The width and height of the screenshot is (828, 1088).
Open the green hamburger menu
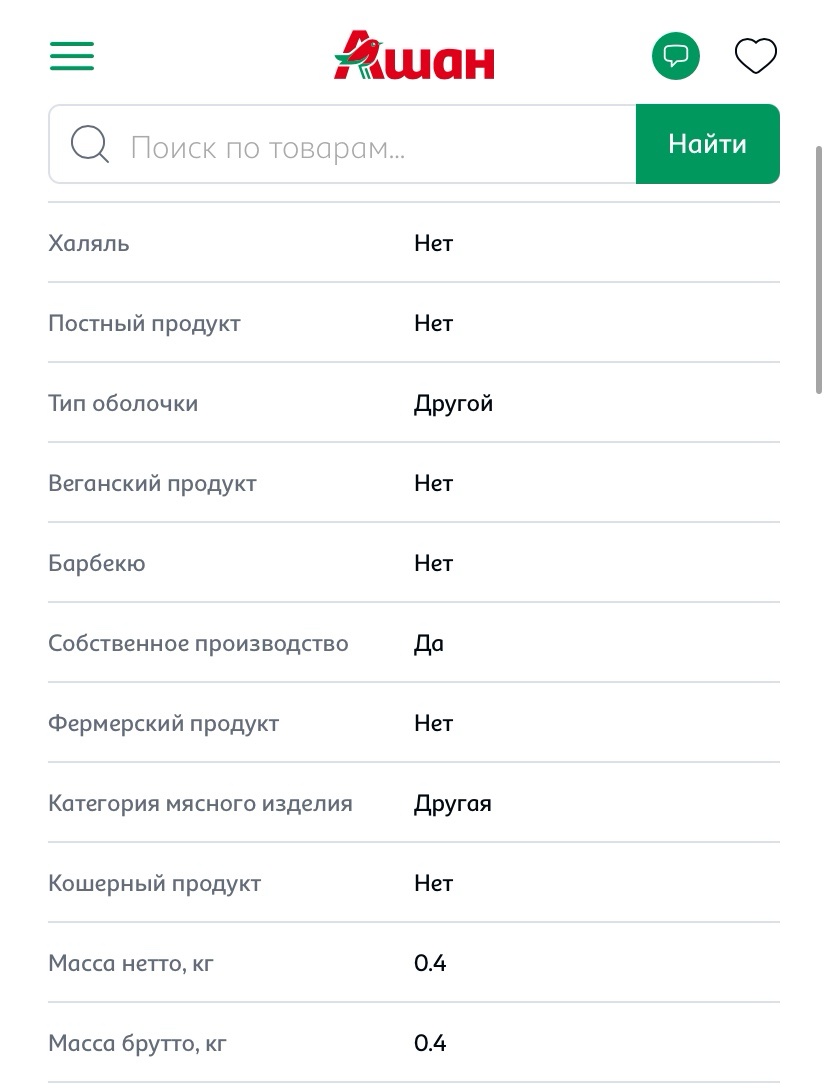click(x=71, y=56)
